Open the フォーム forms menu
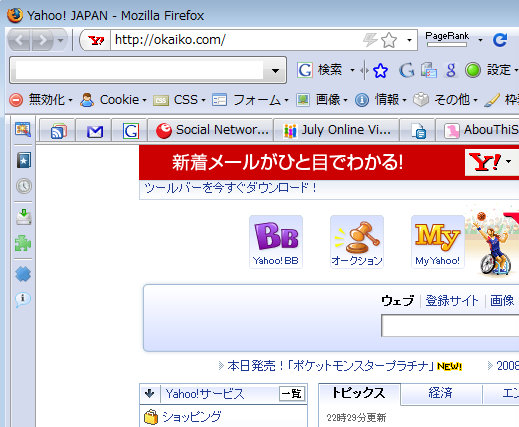Screen dimensions: 519x427 [x=250, y=100]
